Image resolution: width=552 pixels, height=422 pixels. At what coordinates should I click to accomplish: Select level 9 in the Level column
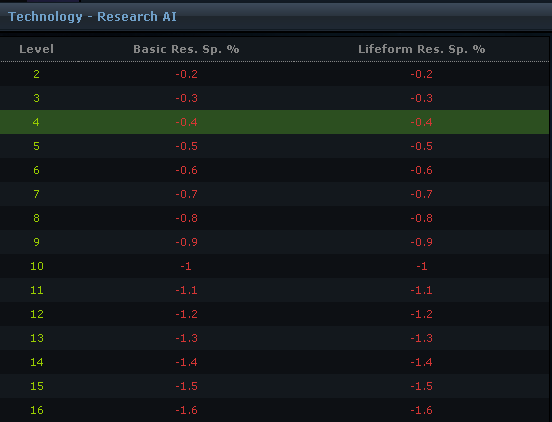tap(36, 242)
